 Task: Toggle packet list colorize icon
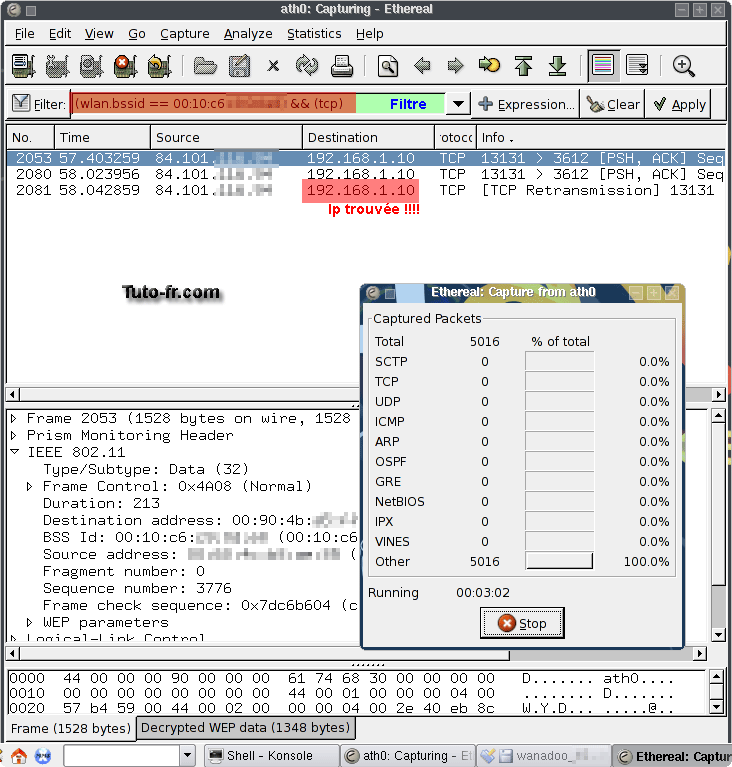[603, 65]
